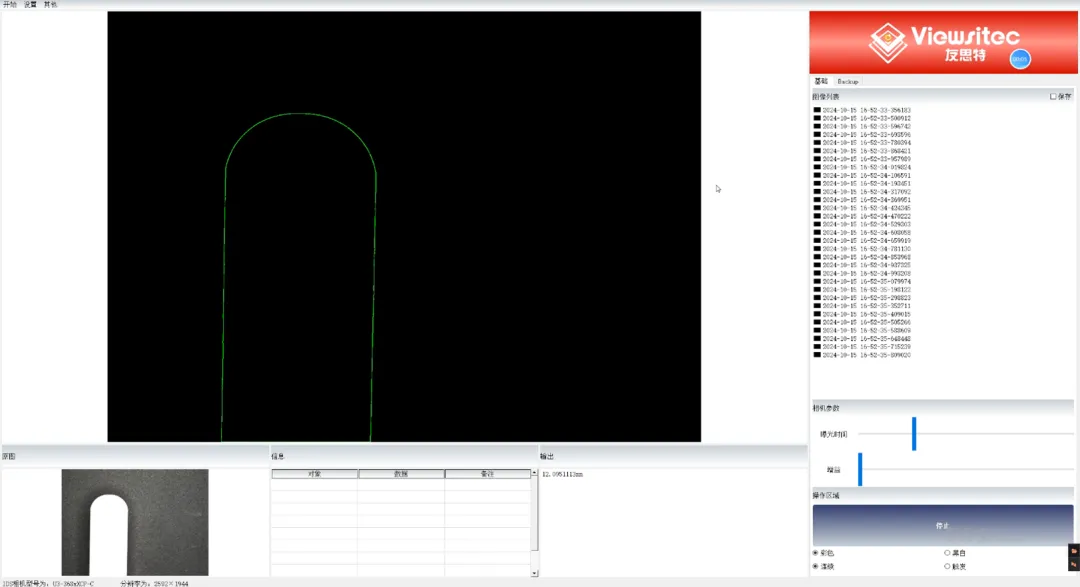Click the 备注 column header

point(487,474)
